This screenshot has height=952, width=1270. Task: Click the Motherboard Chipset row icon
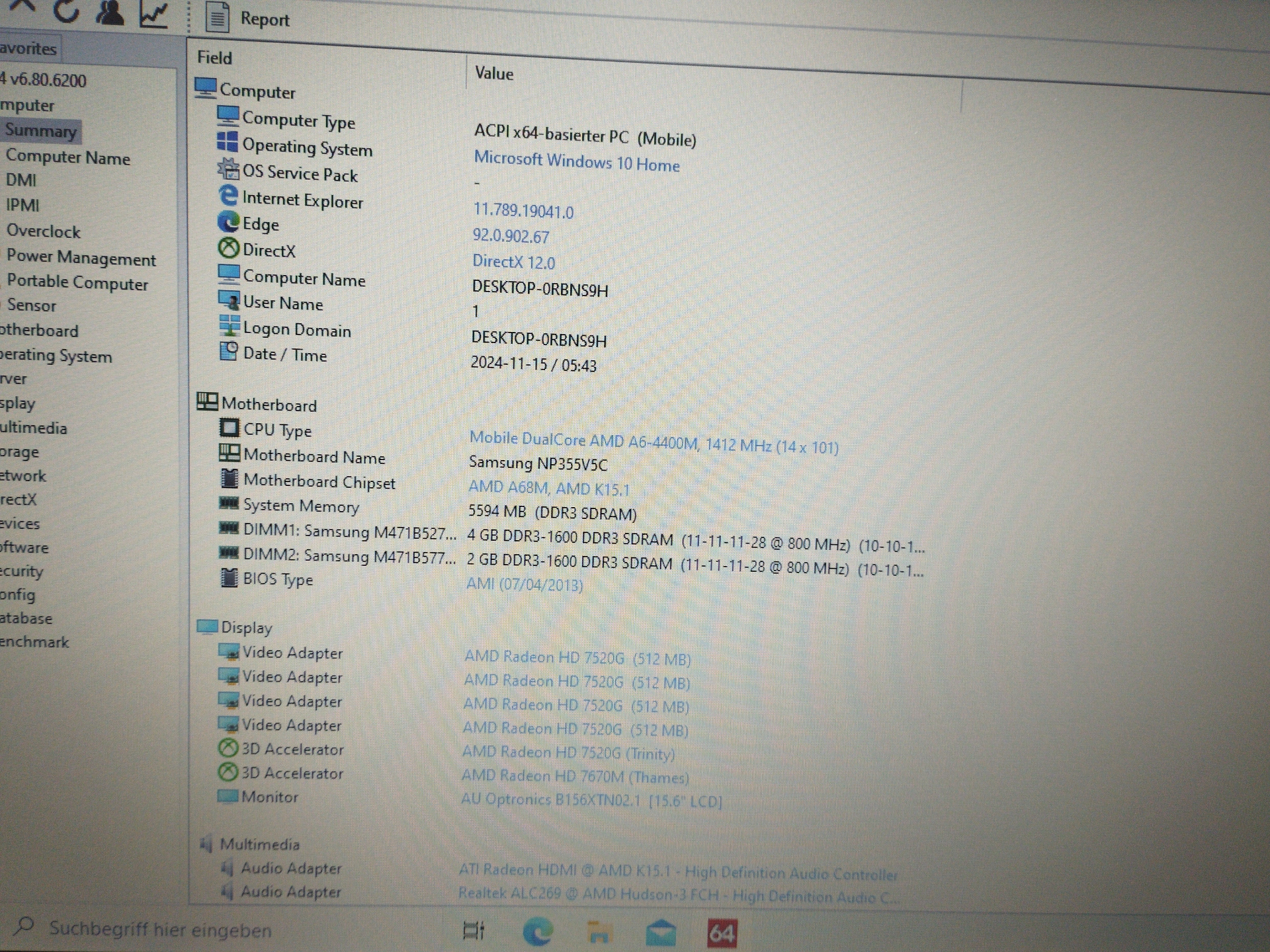pos(229,478)
